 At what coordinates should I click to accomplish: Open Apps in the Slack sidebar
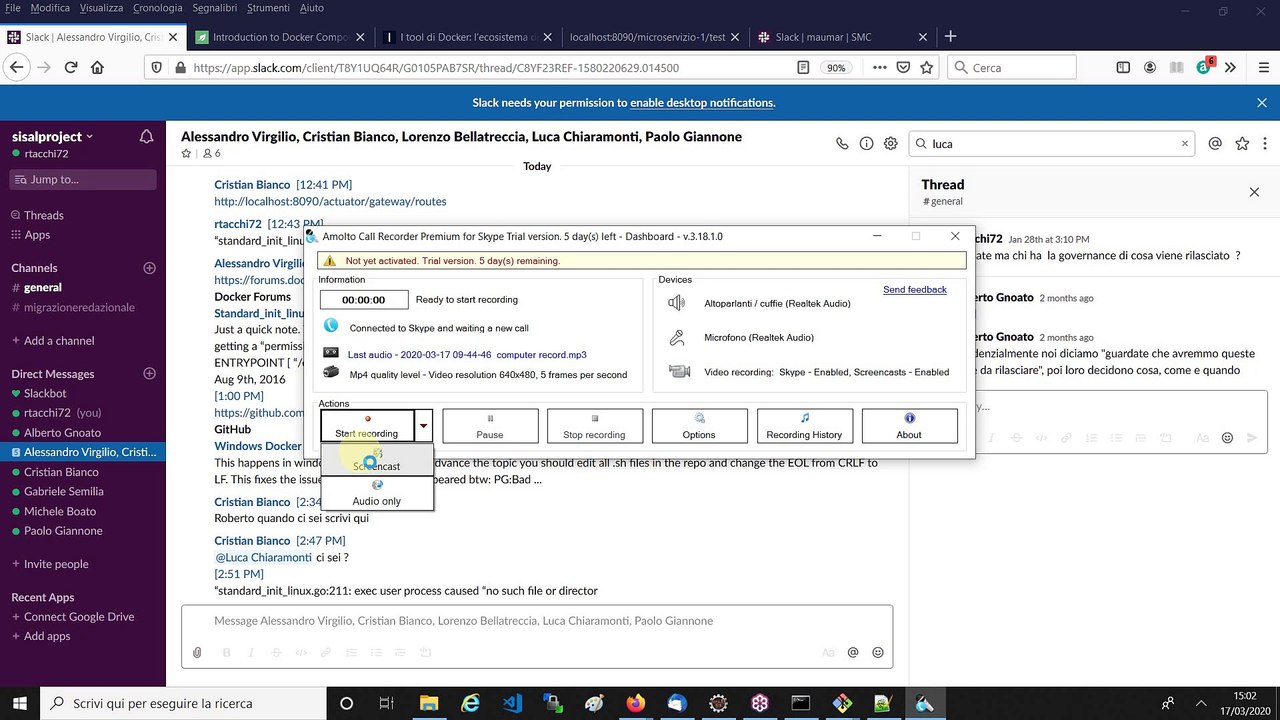click(37, 235)
